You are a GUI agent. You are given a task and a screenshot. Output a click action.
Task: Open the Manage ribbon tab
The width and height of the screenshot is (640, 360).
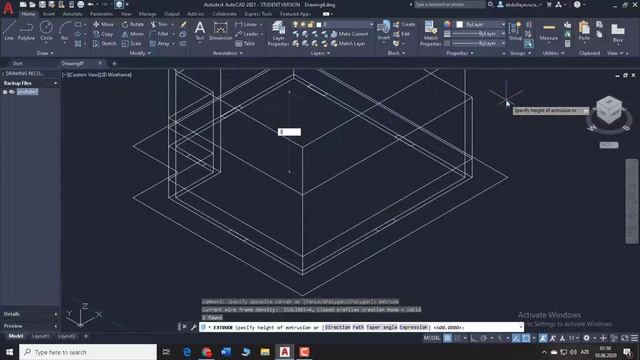click(147, 14)
